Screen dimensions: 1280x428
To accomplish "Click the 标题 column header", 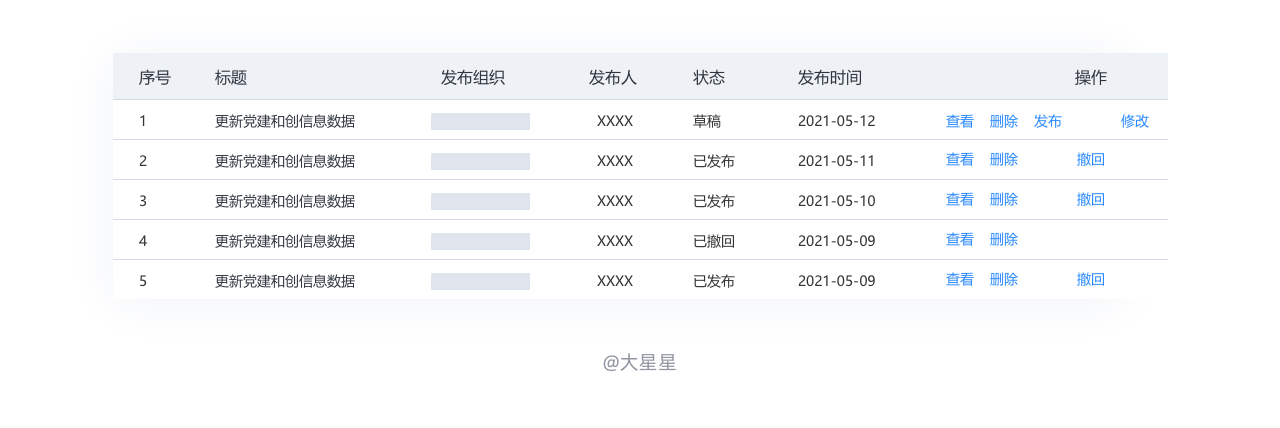I will [x=230, y=77].
